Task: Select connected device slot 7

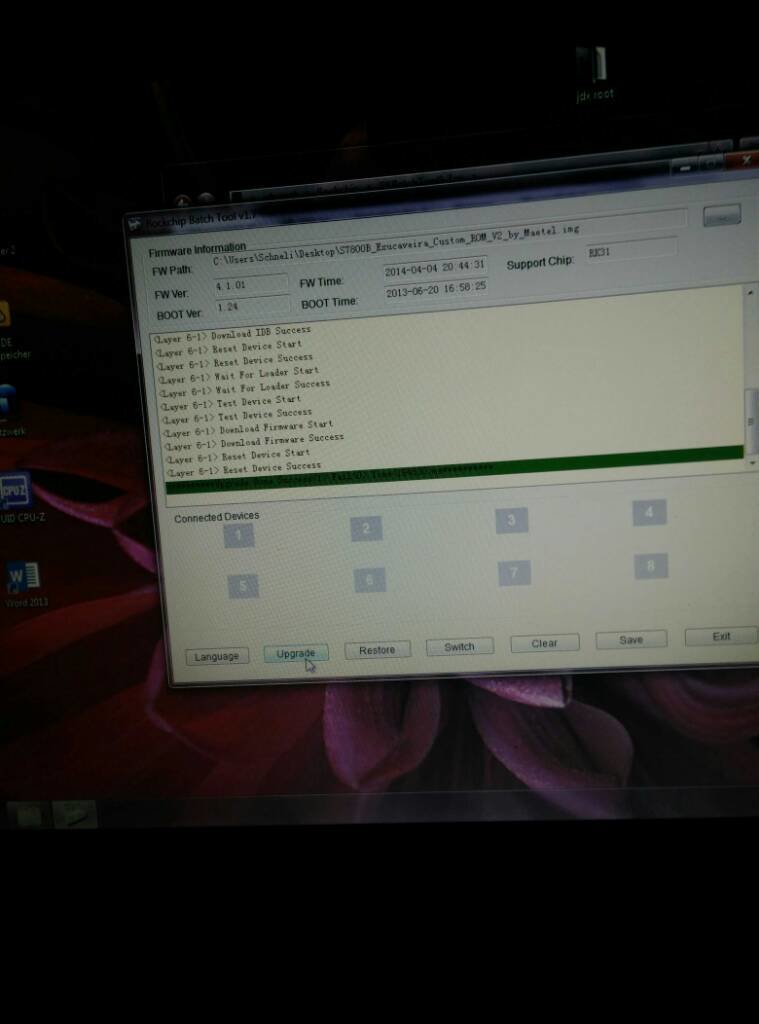Action: click(x=514, y=573)
